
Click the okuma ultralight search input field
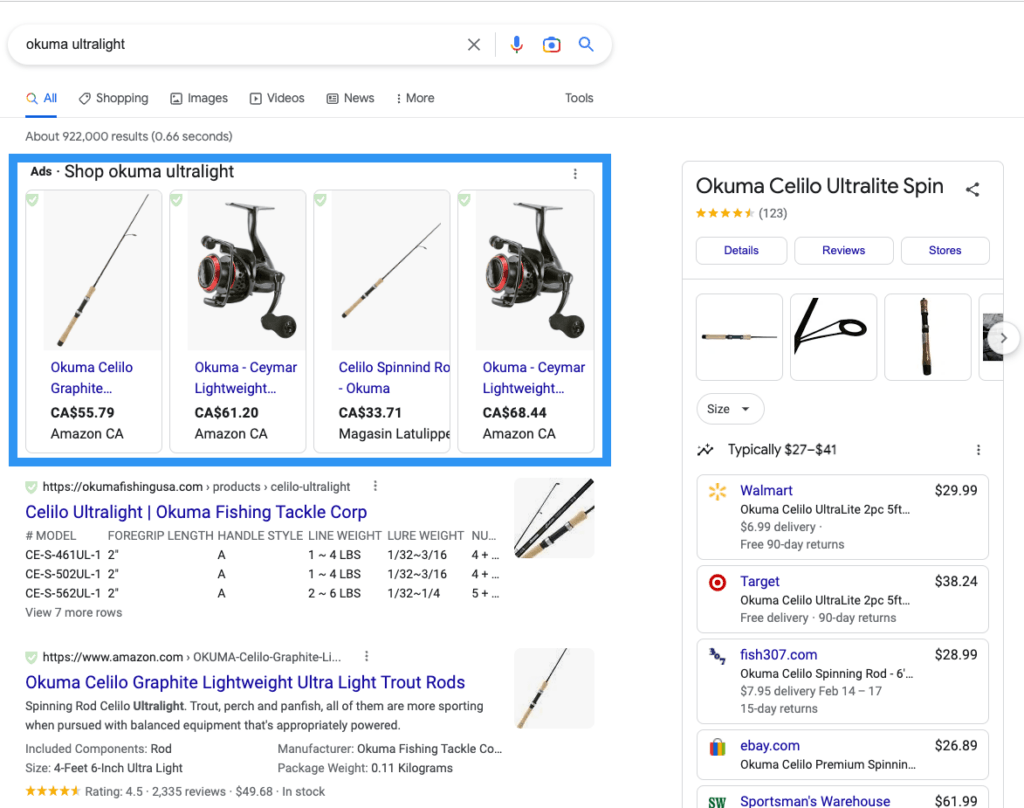[242, 44]
